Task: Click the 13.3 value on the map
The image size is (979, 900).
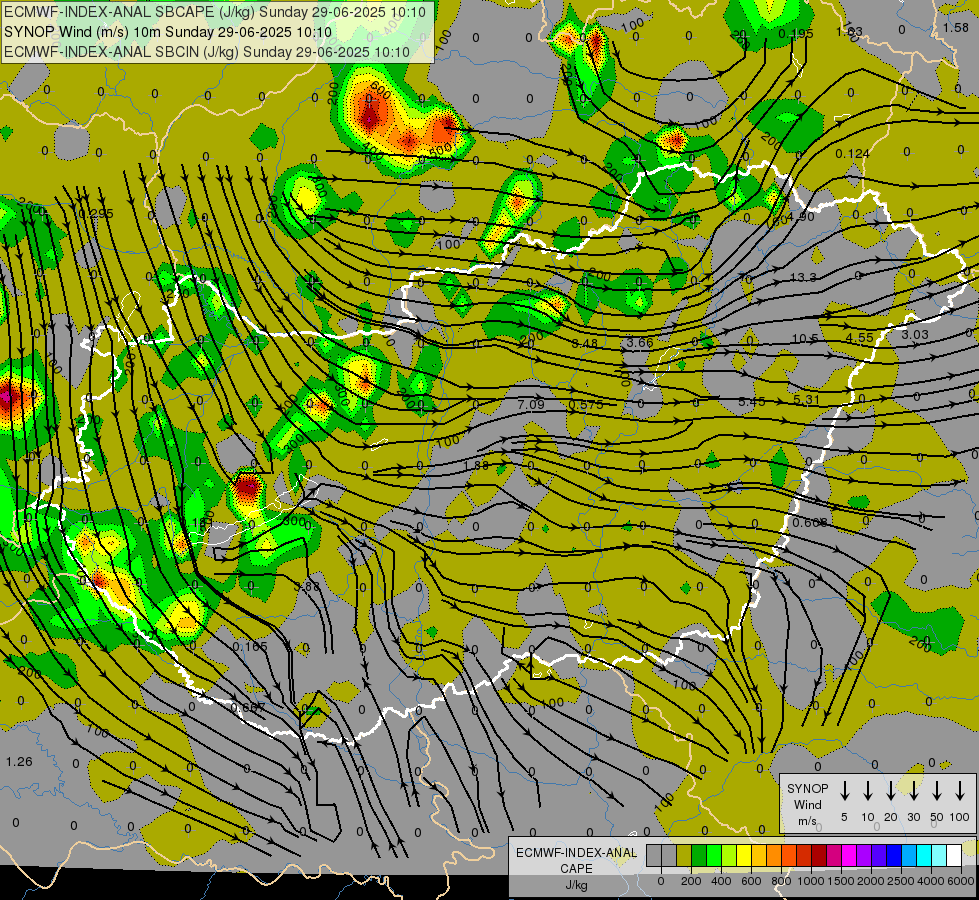Action: pyautogui.click(x=803, y=277)
